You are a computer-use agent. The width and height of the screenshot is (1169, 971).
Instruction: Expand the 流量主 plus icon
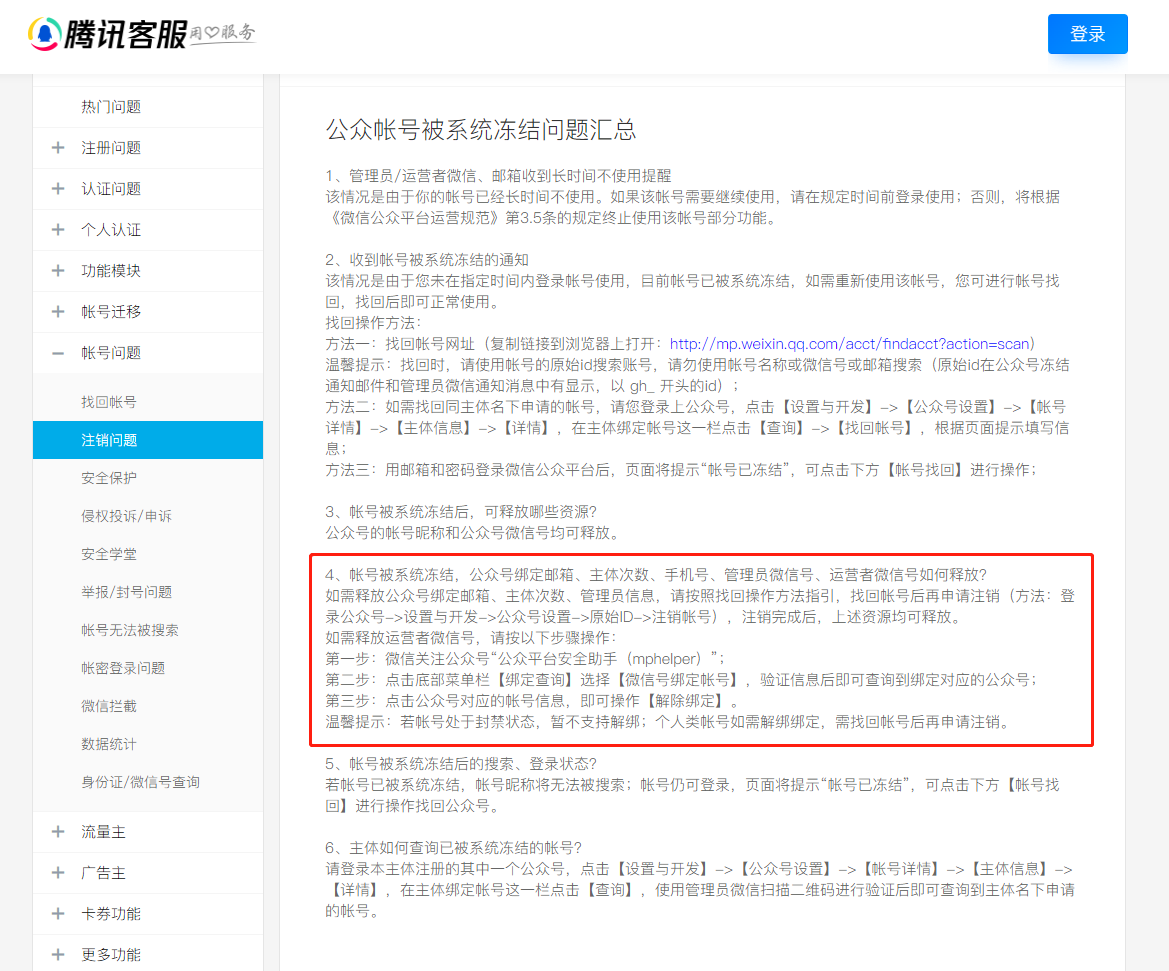click(58, 832)
